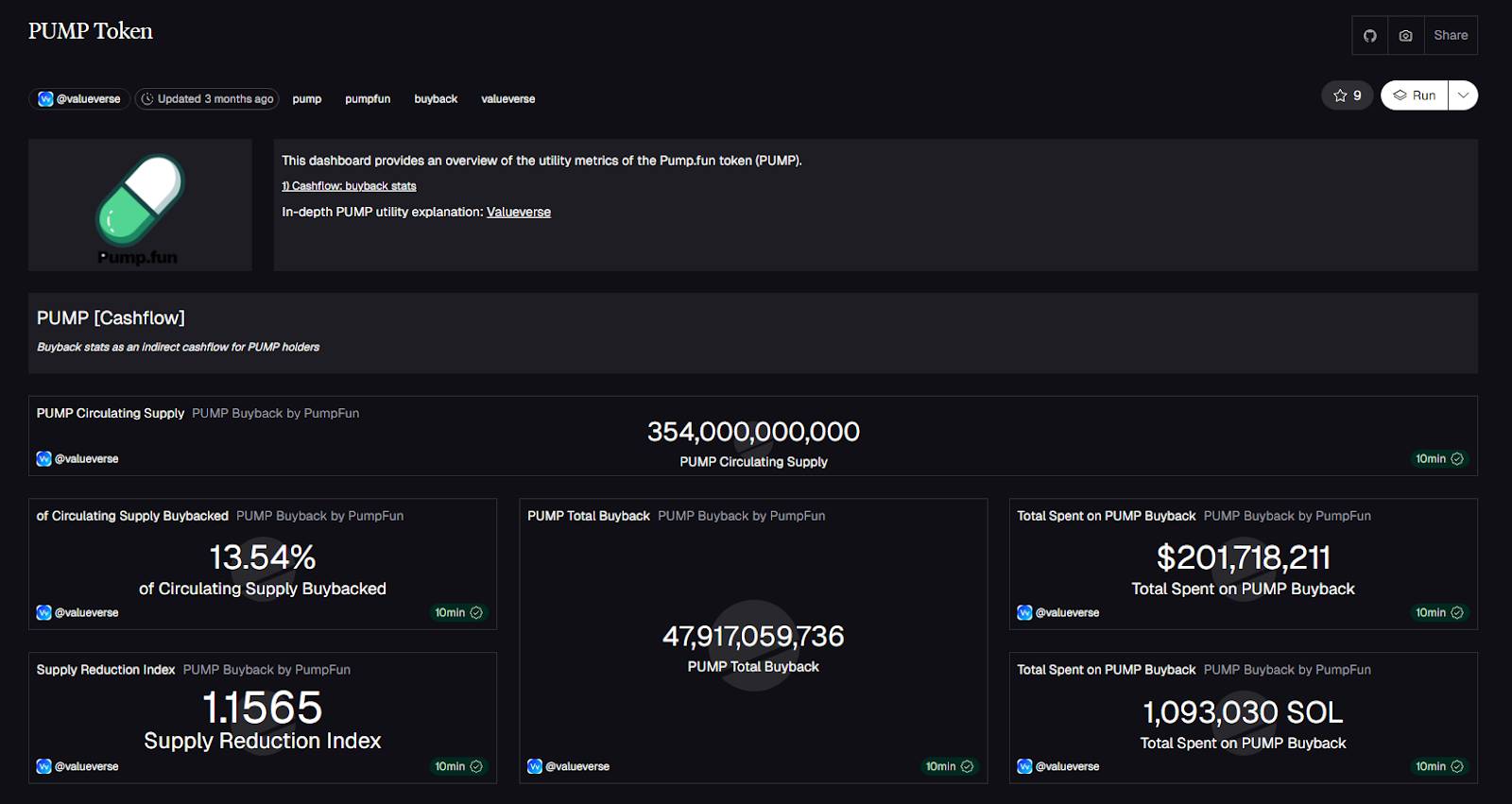Viewport: 1512px width, 804px height.
Task: Click the GitHub icon in top right
Action: [1369, 36]
